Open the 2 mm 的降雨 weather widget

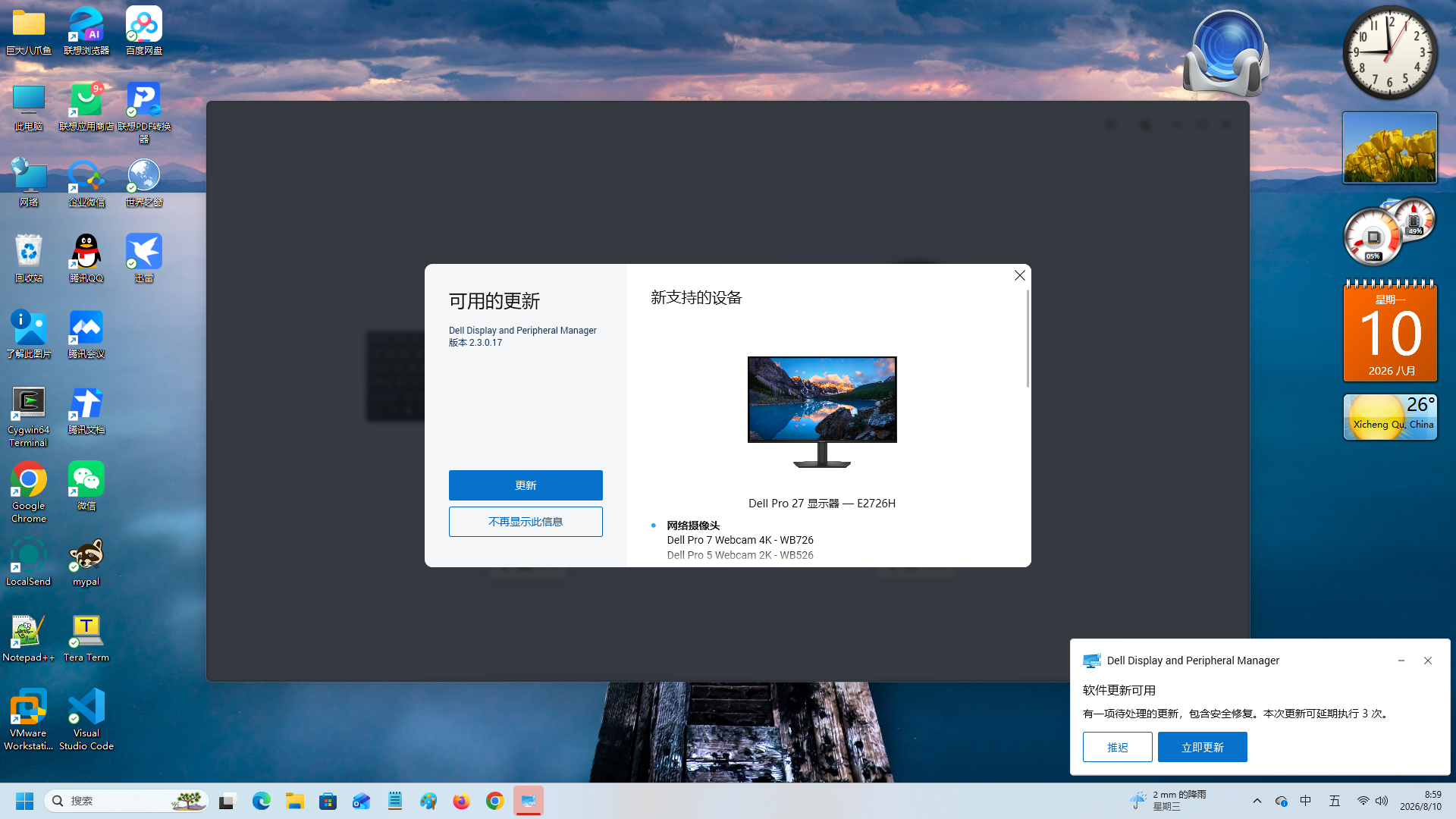pos(1168,801)
